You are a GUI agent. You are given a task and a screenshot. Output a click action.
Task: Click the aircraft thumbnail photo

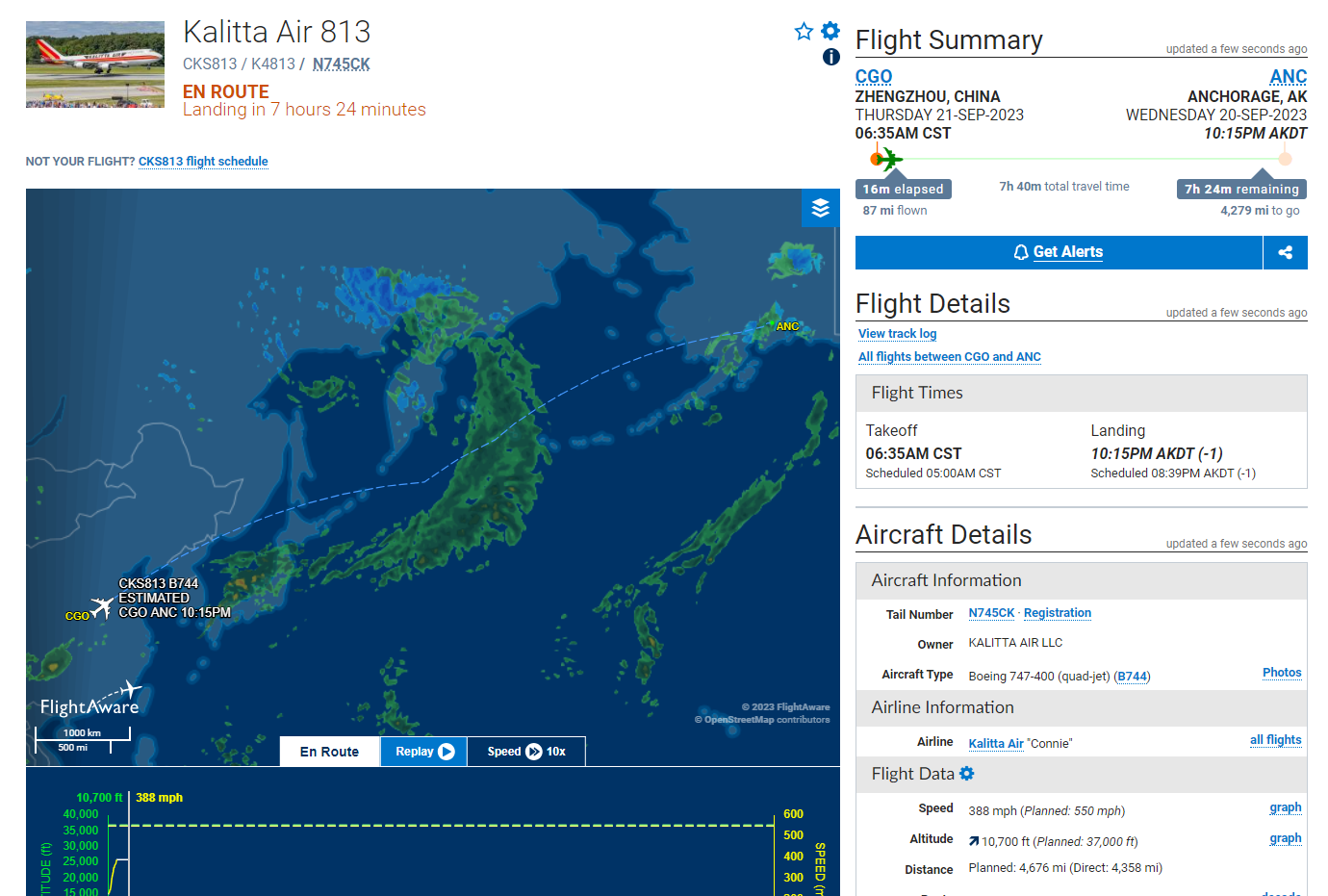pos(95,64)
